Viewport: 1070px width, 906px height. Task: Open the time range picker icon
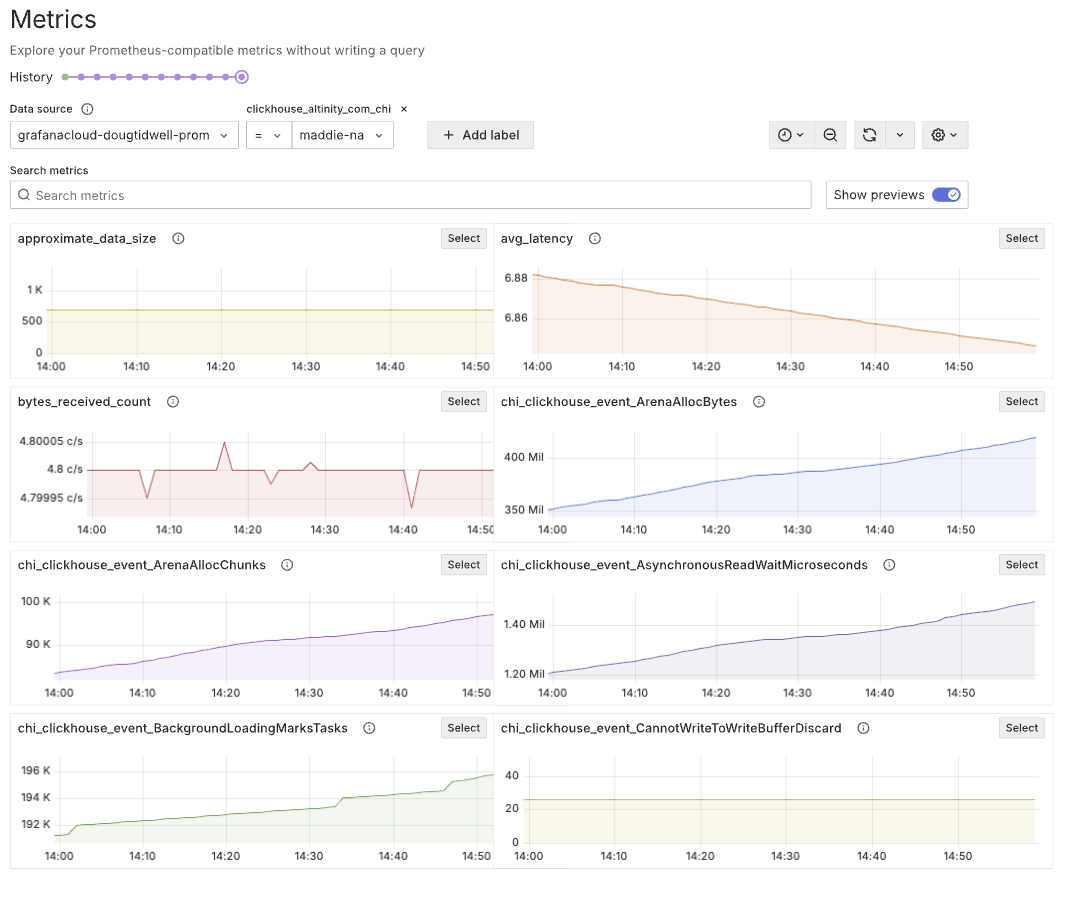pos(783,134)
